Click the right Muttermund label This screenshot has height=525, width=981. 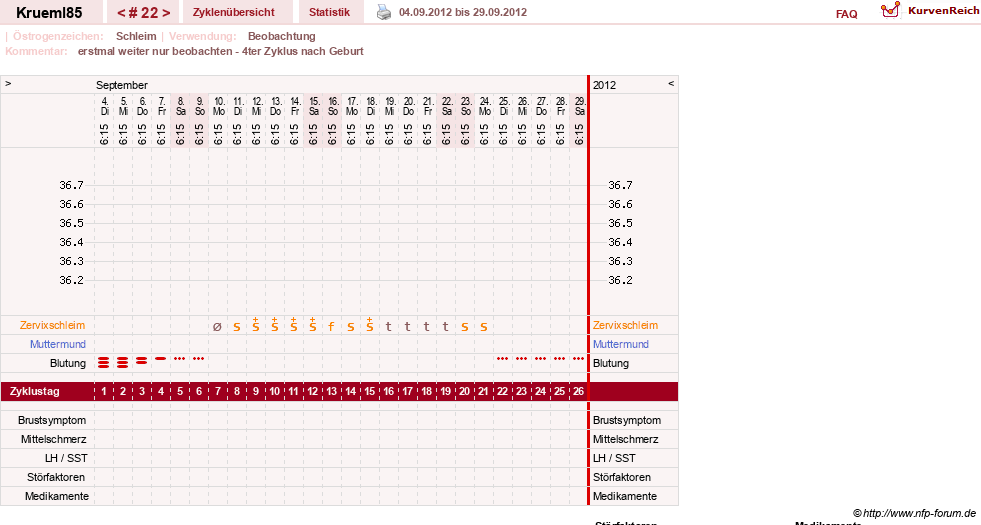tap(621, 344)
